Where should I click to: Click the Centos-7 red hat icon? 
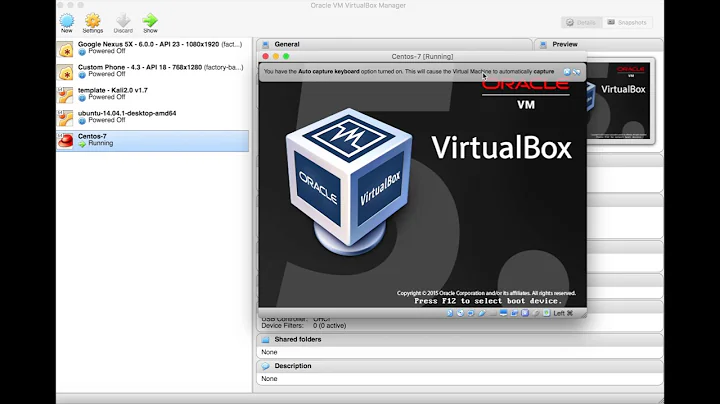click(x=65, y=141)
